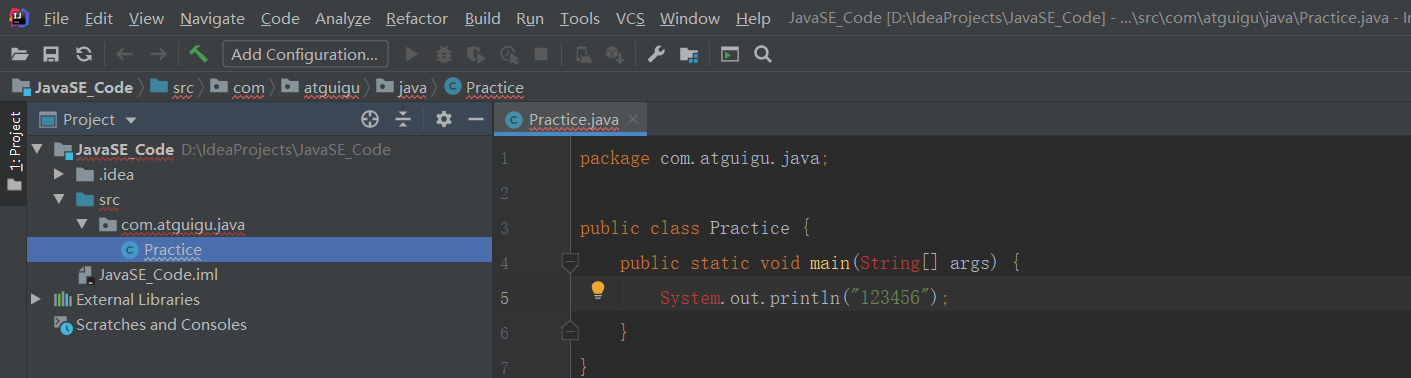Viewport: 1411px width, 378px height.
Task: Collapse the main method fold marker
Action: click(569, 263)
